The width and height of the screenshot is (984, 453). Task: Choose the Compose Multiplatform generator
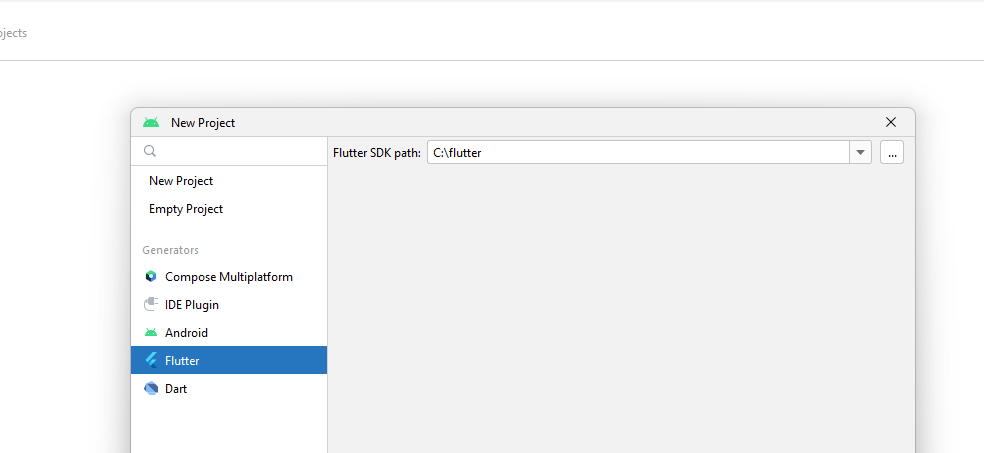(x=229, y=277)
